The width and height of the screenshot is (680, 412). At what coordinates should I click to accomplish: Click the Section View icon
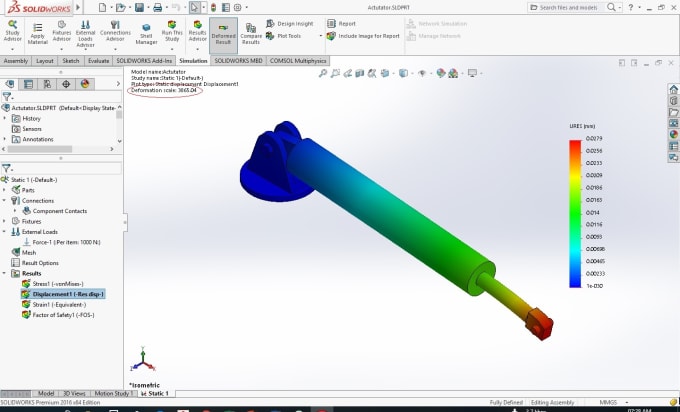click(x=360, y=73)
